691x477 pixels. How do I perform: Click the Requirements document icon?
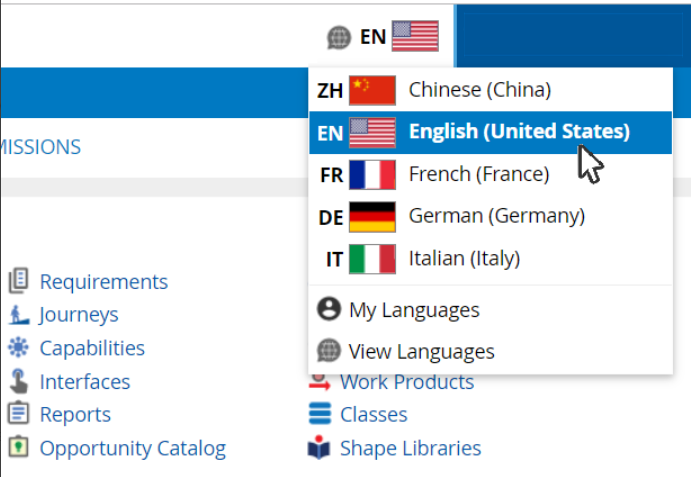pos(18,281)
